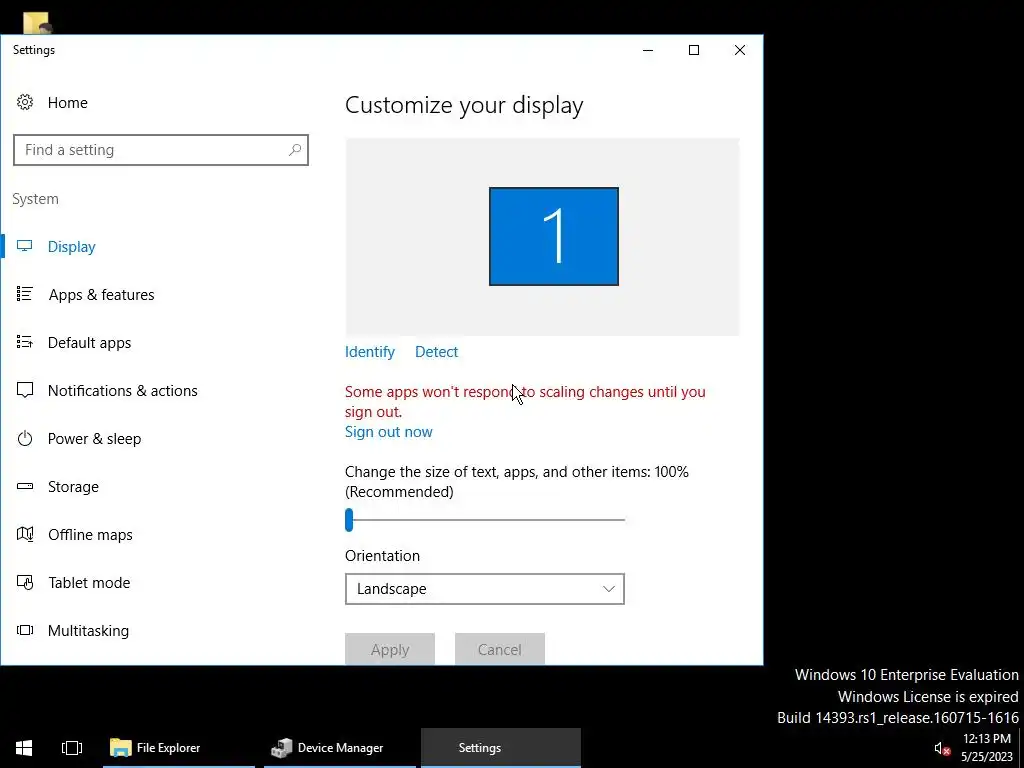Click the Tablet mode icon
Image resolution: width=1024 pixels, height=768 pixels.
tap(25, 583)
